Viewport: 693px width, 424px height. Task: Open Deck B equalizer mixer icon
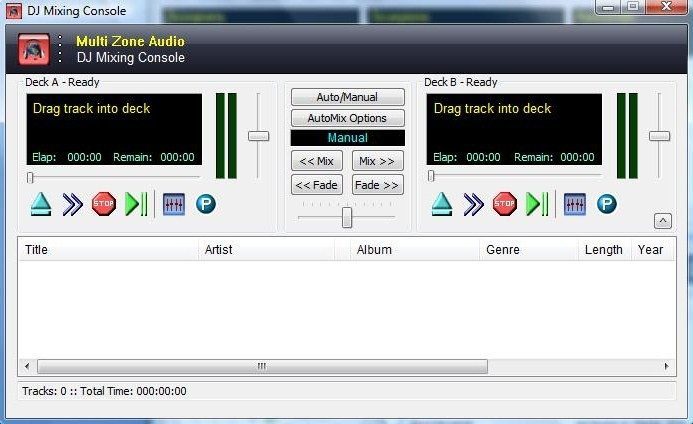pyautogui.click(x=575, y=204)
